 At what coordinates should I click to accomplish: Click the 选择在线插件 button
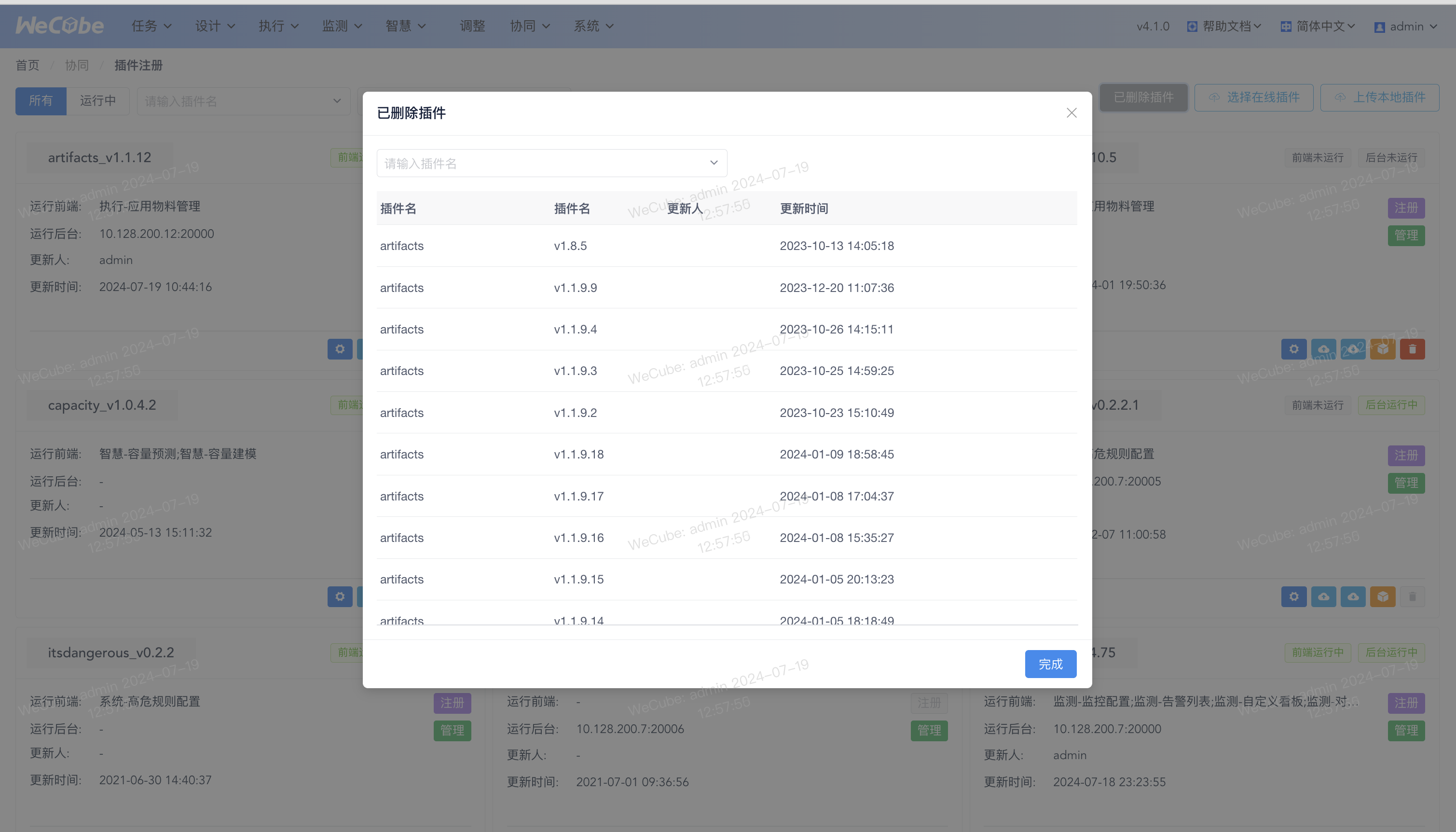tap(1254, 97)
